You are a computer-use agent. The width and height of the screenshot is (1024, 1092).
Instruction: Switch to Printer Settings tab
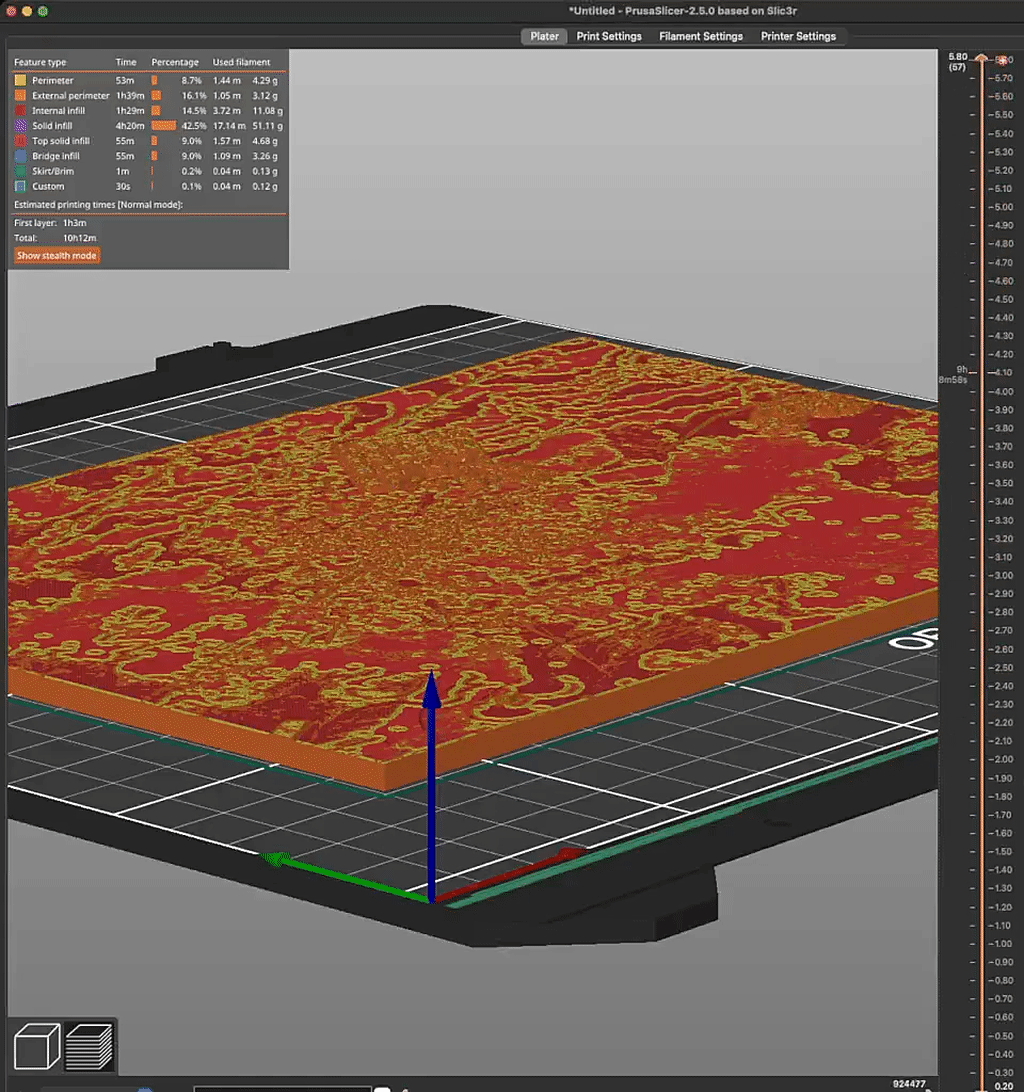tap(798, 36)
